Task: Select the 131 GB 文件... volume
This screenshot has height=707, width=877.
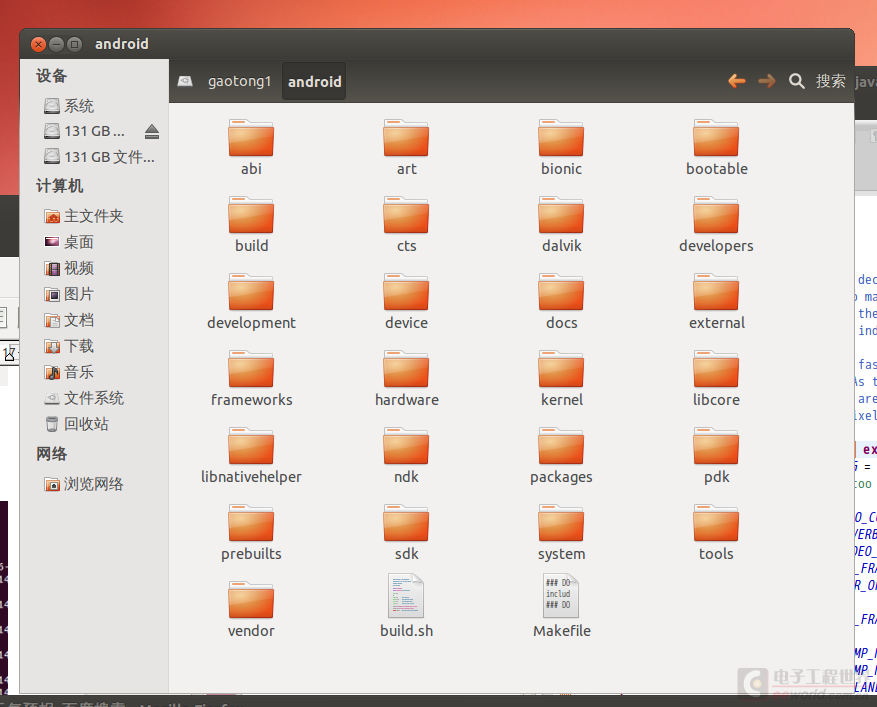Action: tap(99, 157)
